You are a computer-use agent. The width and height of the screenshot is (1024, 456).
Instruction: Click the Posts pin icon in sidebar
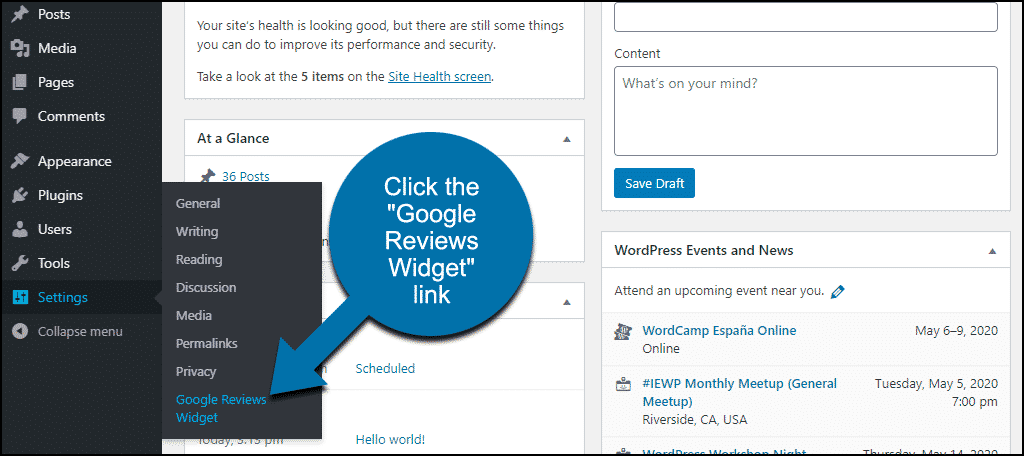pyautogui.click(x=20, y=14)
